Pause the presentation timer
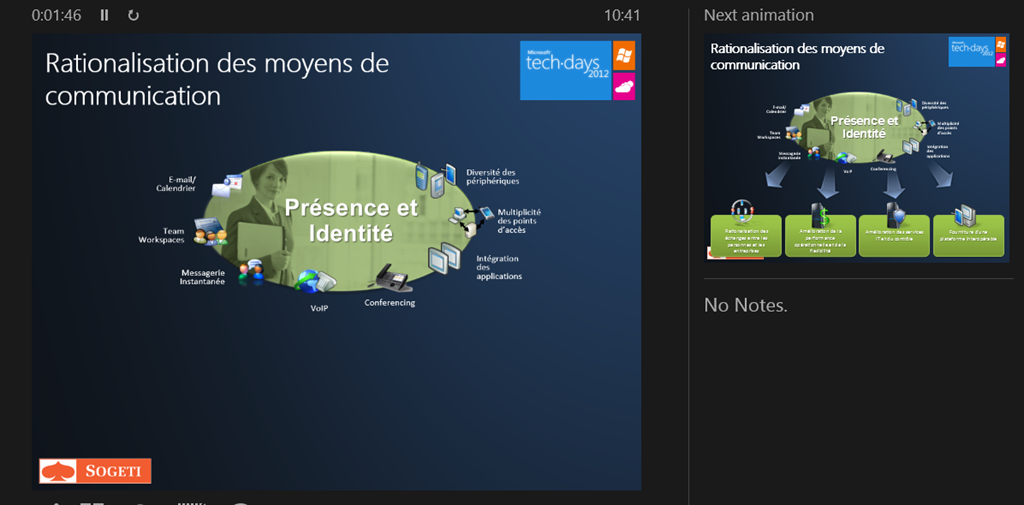The height and width of the screenshot is (505, 1024). (104, 15)
